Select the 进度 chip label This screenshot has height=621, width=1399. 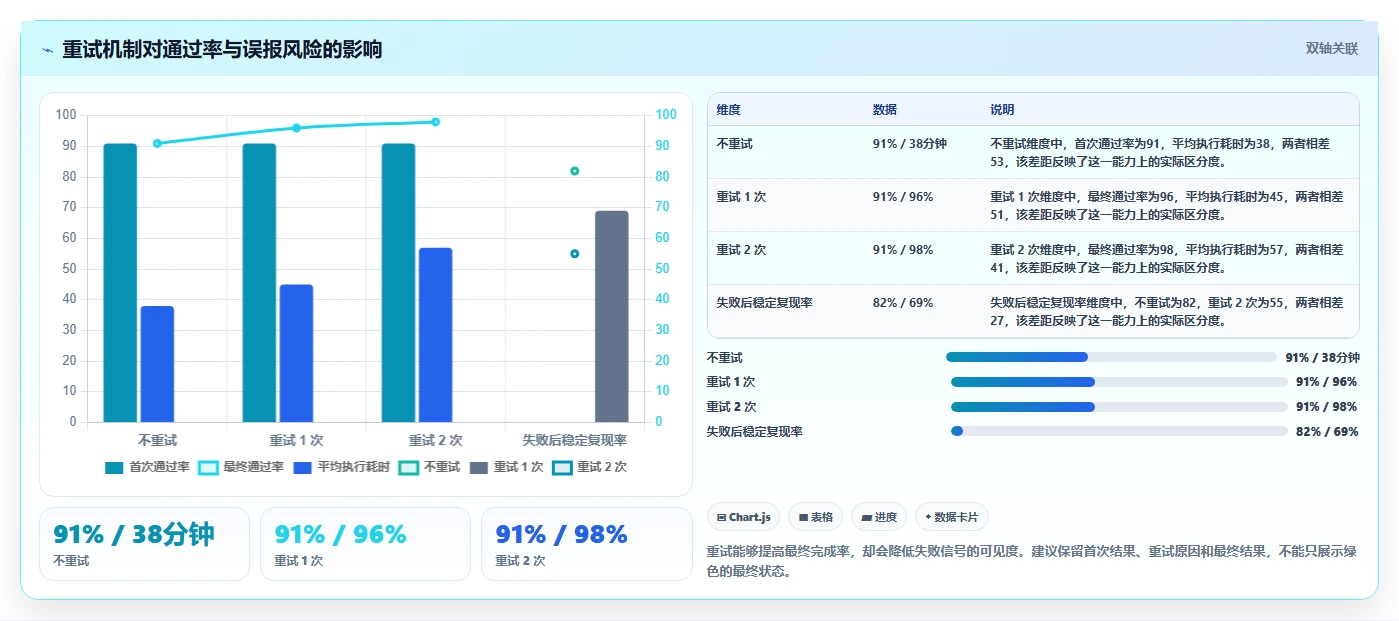pos(885,517)
